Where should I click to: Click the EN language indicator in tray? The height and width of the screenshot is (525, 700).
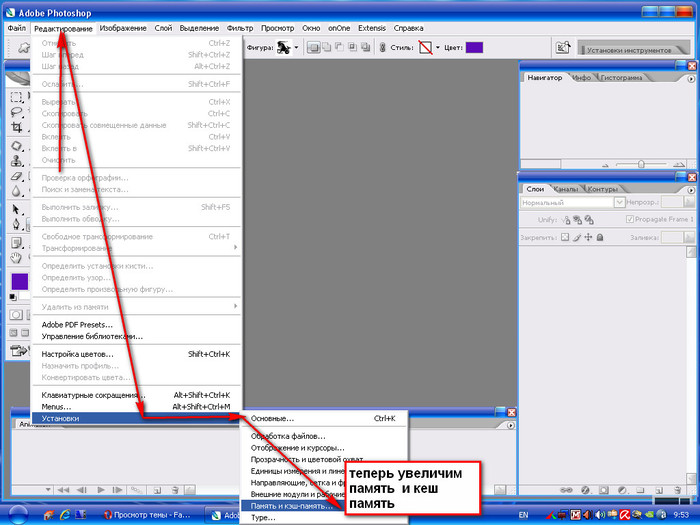coord(524,515)
